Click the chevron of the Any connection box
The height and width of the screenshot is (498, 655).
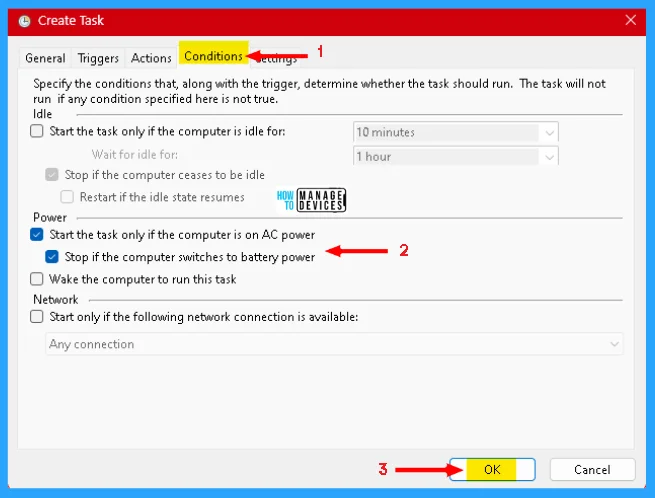(614, 344)
